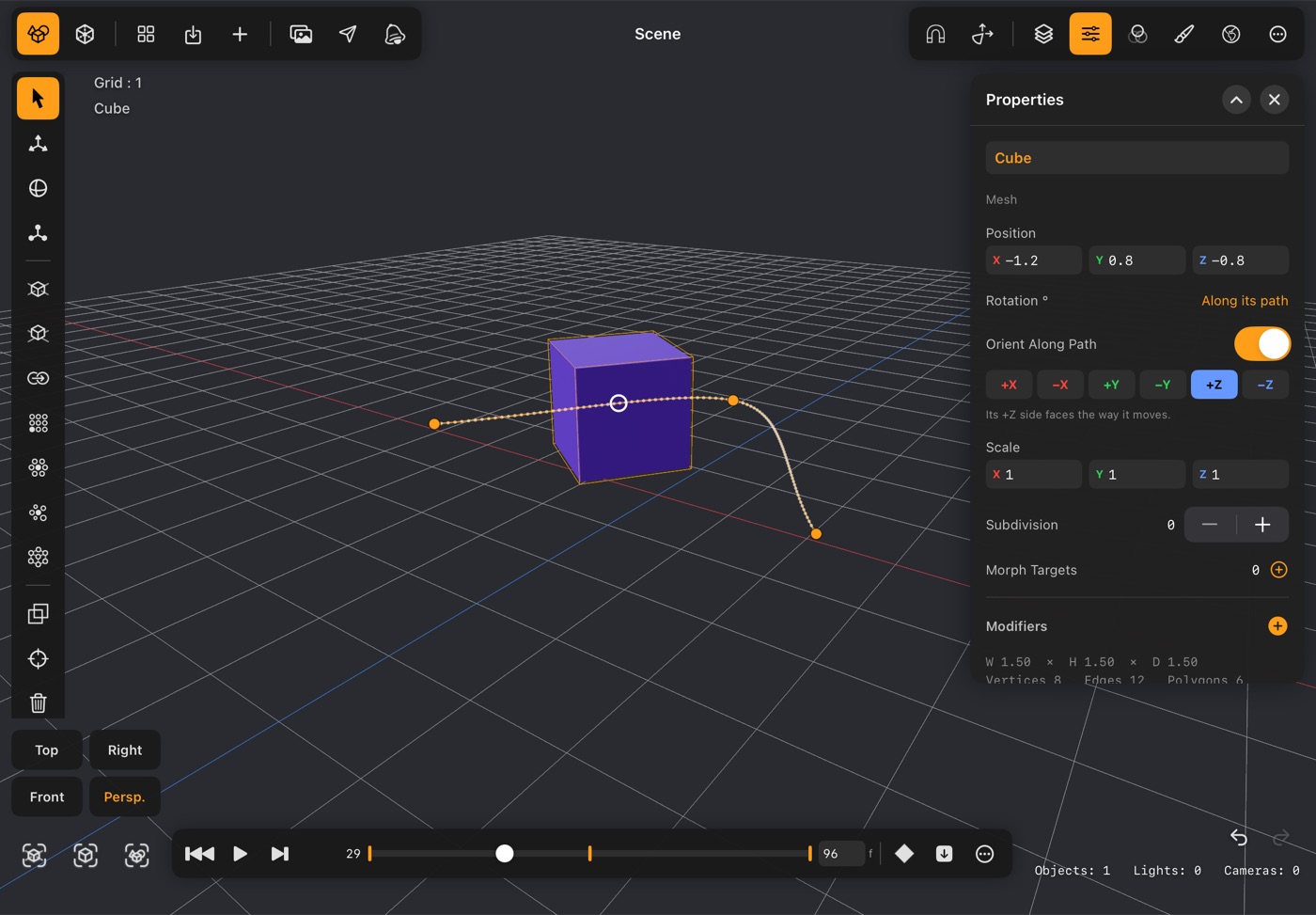Open the layers stack icon
The height and width of the screenshot is (915, 1316).
[x=1043, y=34]
